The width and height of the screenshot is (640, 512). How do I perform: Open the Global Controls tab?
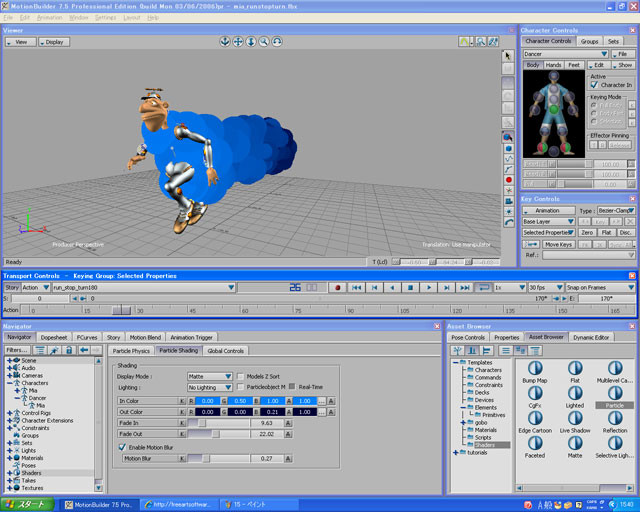pyautogui.click(x=225, y=351)
